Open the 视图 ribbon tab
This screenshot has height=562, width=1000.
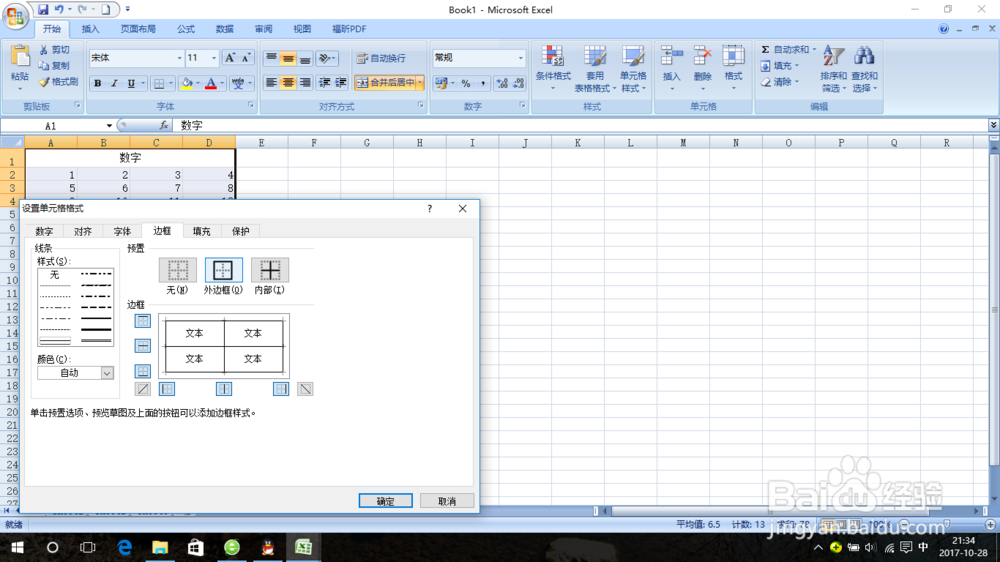click(302, 29)
